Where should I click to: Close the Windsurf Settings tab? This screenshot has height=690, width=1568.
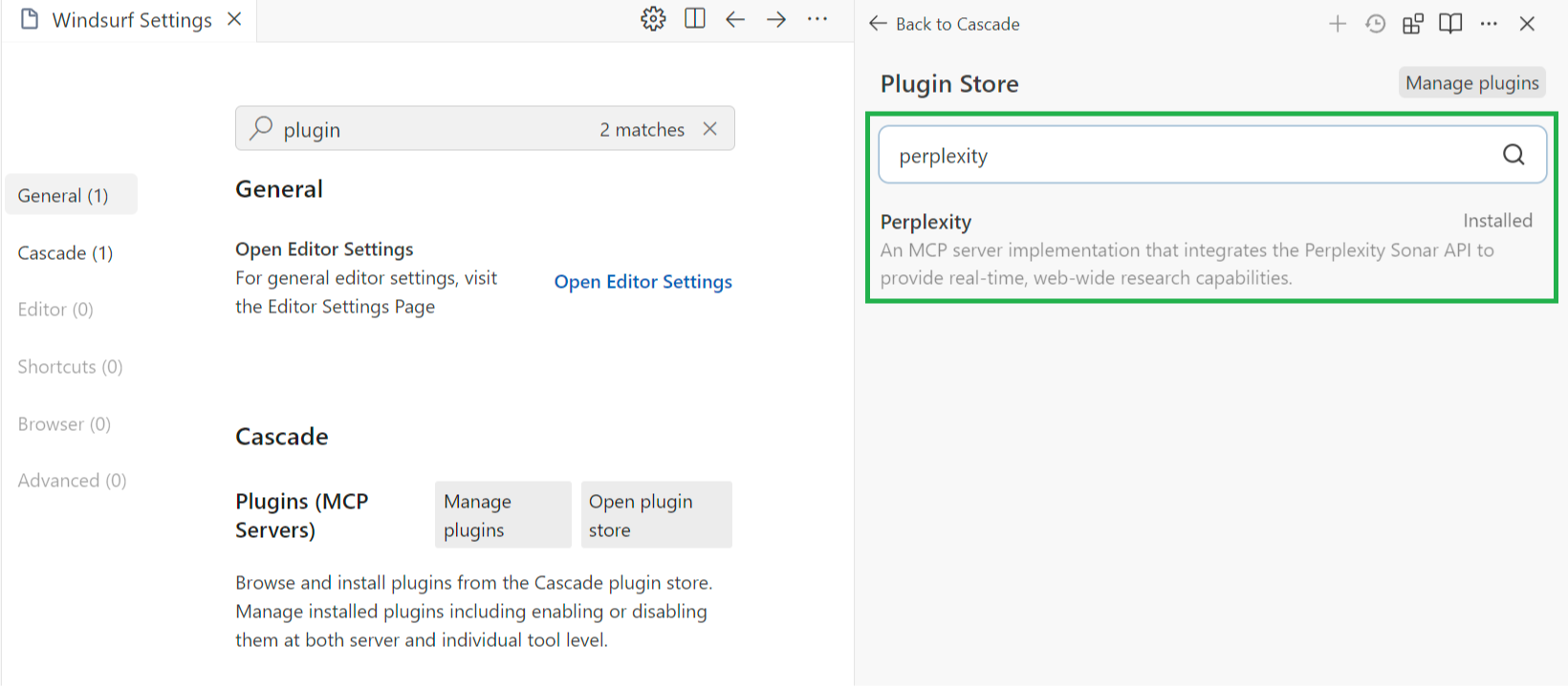click(x=234, y=19)
